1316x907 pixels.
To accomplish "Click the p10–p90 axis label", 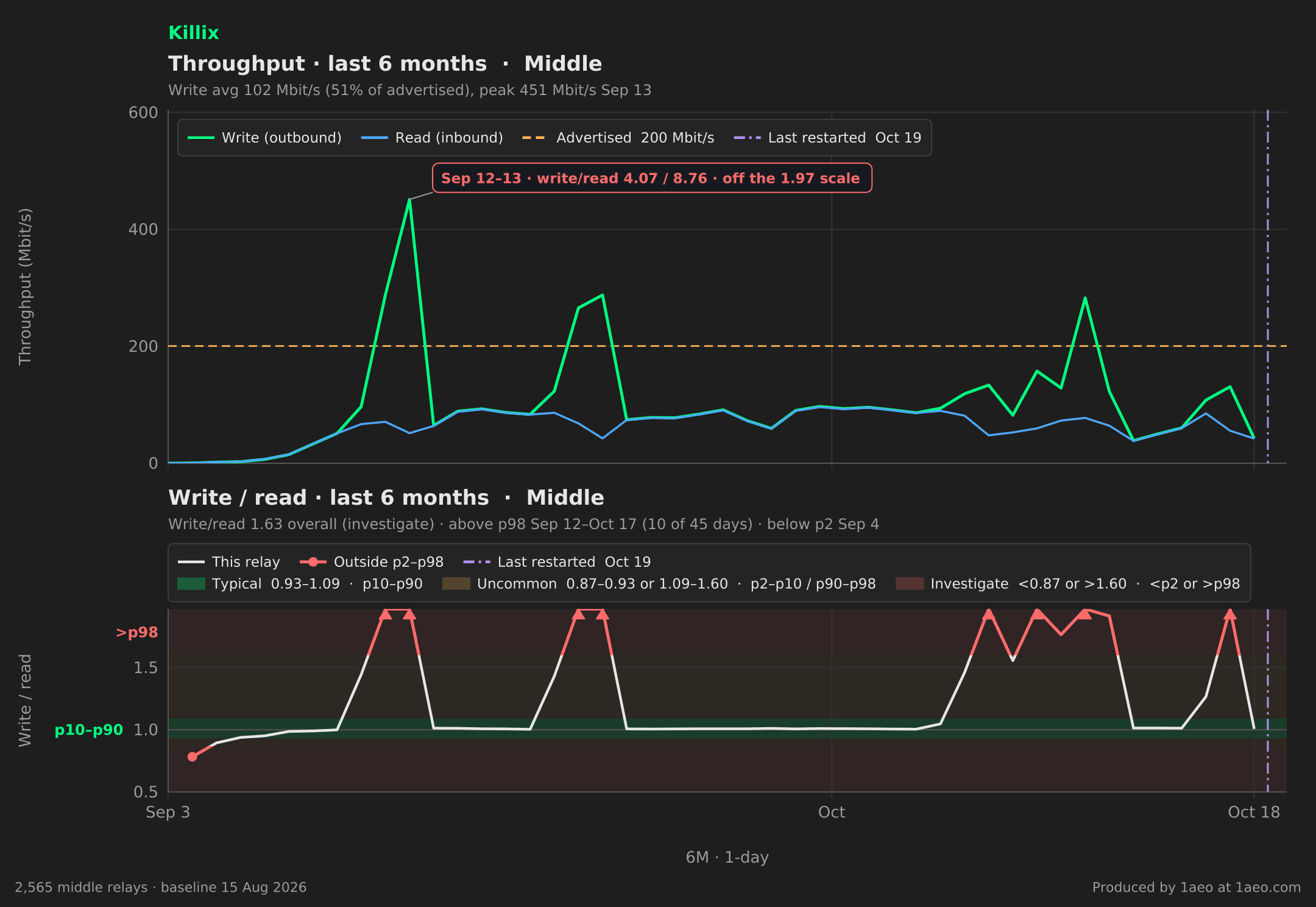I will point(89,730).
